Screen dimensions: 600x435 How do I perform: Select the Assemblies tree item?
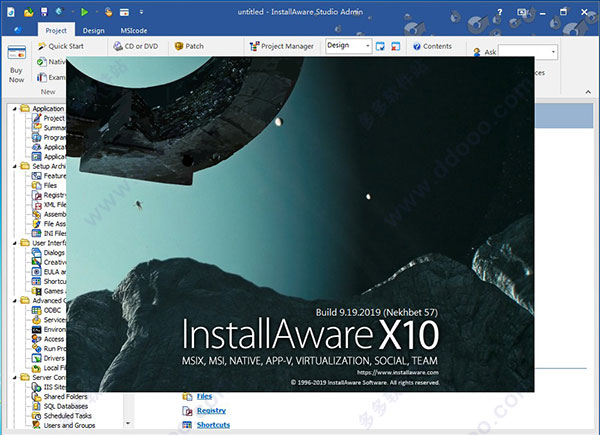(x=49, y=214)
